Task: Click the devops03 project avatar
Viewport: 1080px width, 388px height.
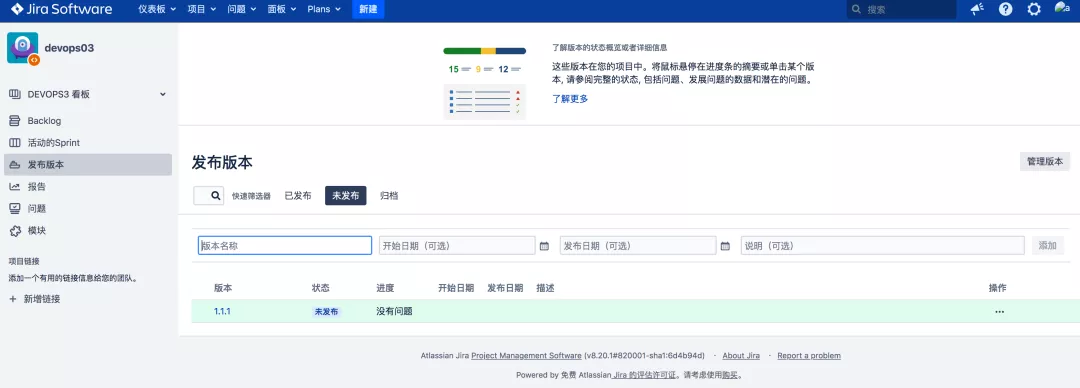Action: 23,48
